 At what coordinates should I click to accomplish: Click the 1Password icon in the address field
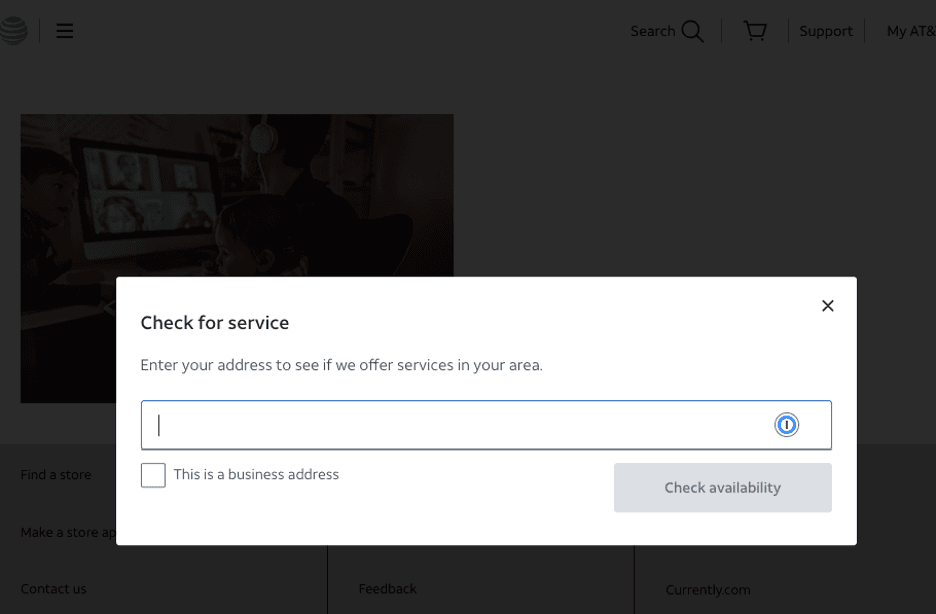pos(787,424)
